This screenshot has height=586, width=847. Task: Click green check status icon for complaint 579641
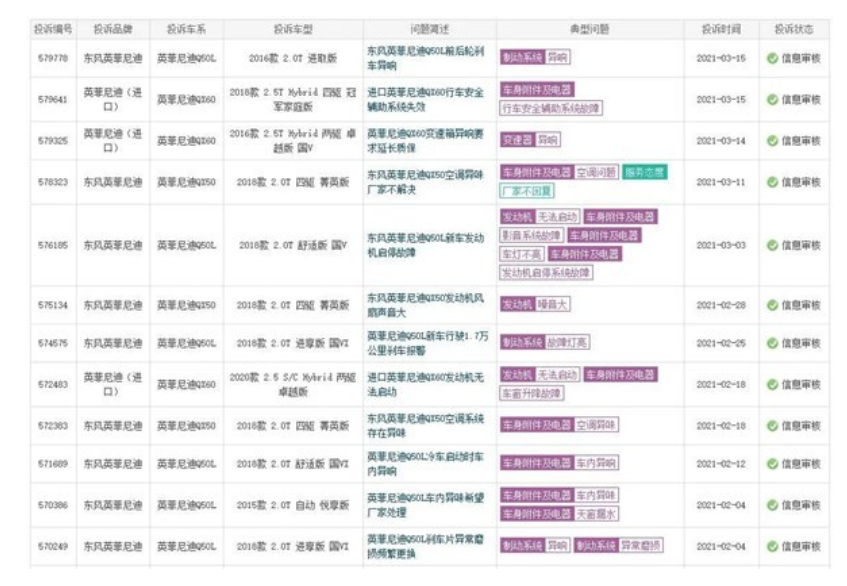click(x=772, y=99)
